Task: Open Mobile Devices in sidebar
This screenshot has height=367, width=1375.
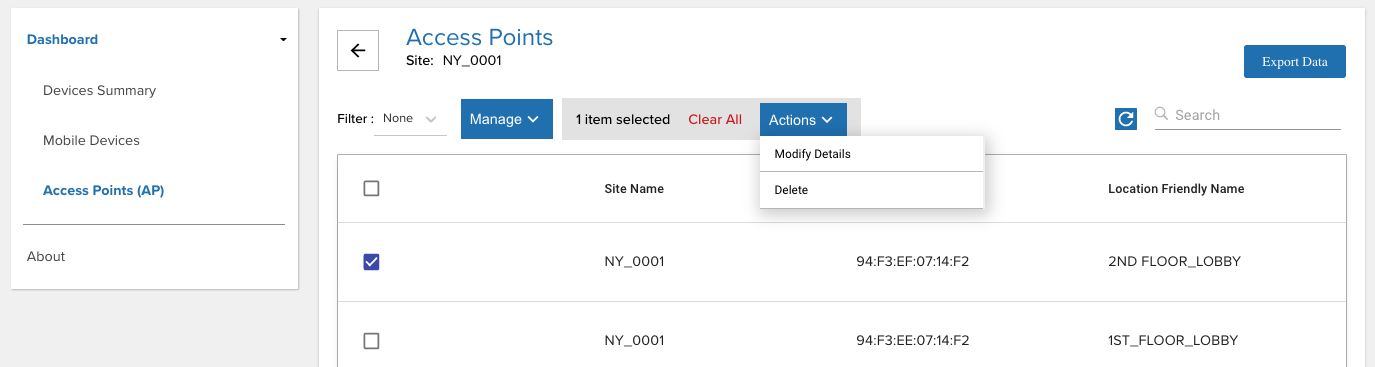Action: (x=91, y=140)
